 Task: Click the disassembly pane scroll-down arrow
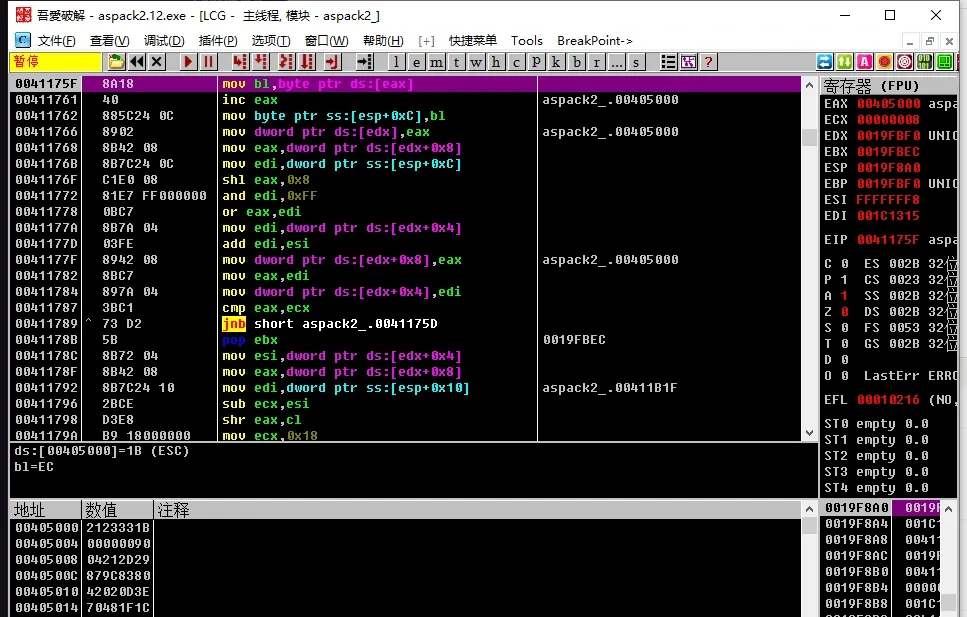click(810, 433)
